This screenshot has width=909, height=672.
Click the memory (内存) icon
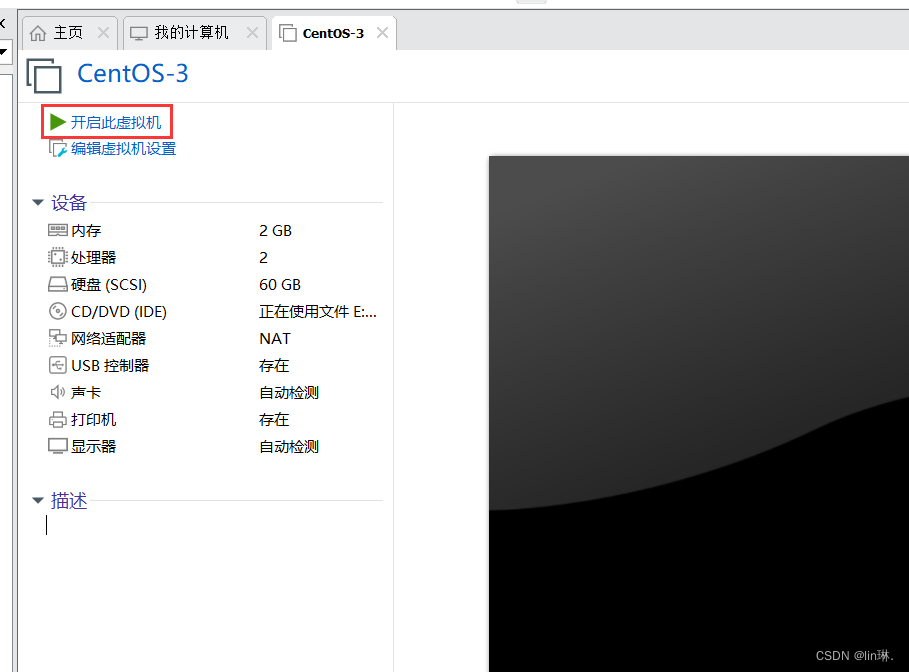tap(57, 230)
